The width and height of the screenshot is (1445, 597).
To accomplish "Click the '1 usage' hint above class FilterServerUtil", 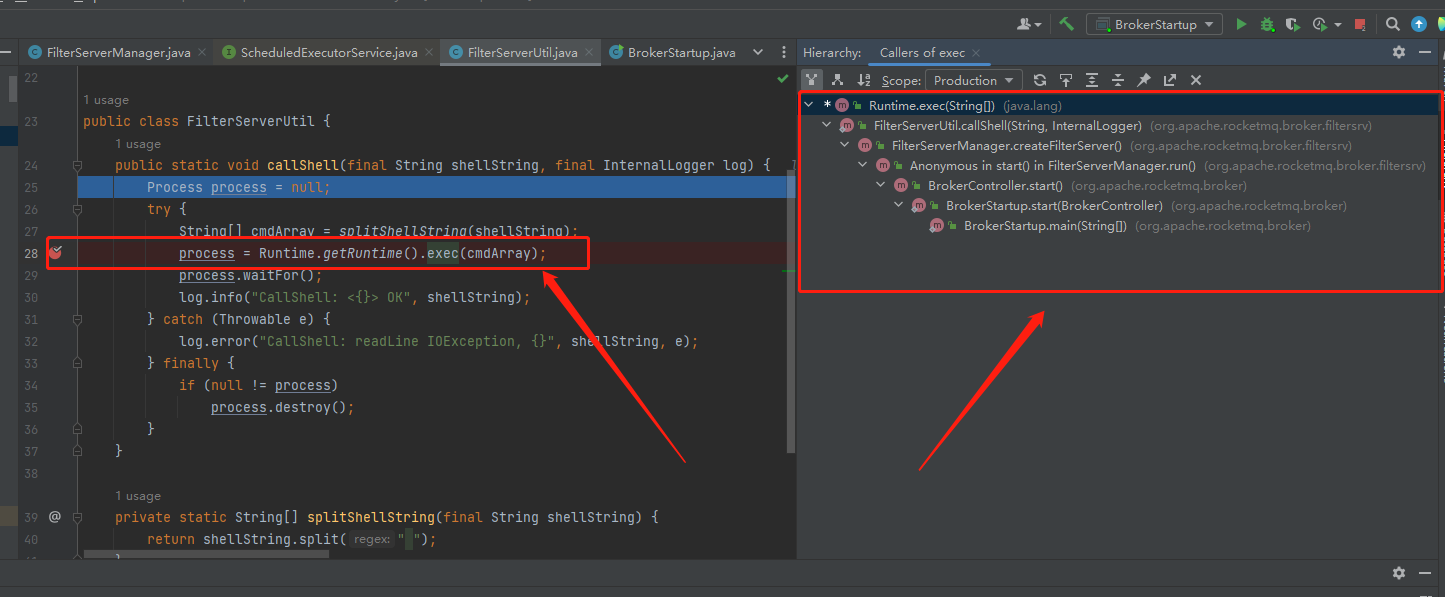I will tap(106, 100).
